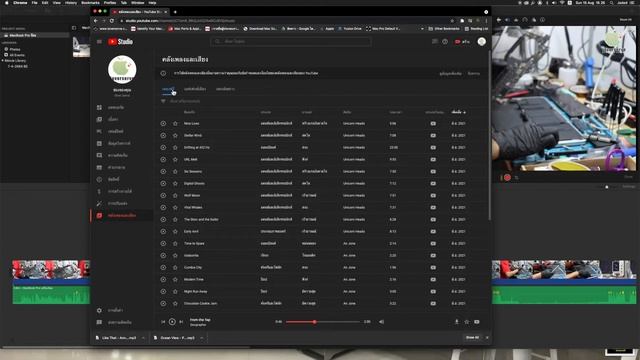Screen dimensions: 640x360
Task: Expand iMovie Library in iMovie sidebar
Action: [x=2, y=60]
